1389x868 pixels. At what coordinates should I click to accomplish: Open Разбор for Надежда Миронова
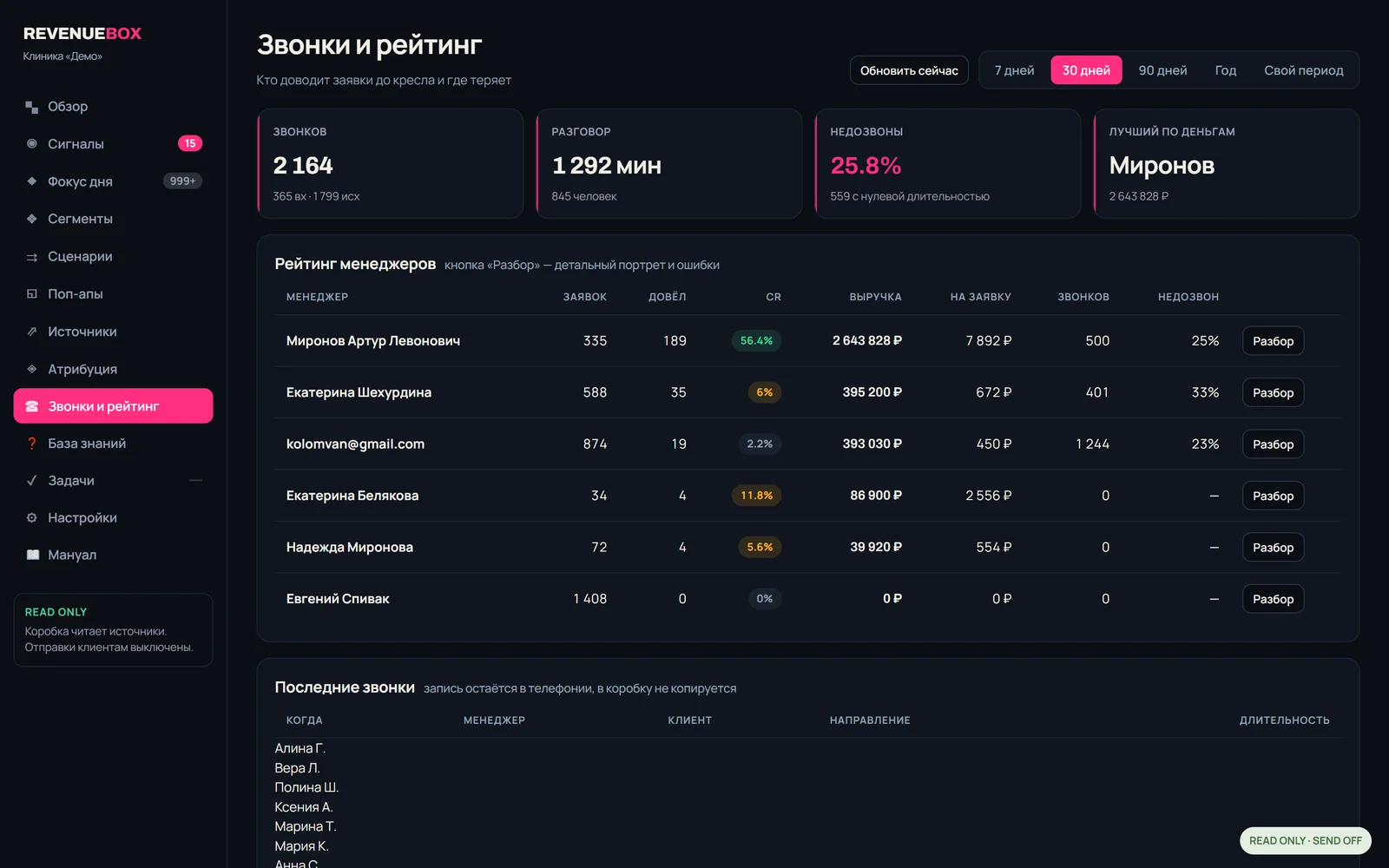pyautogui.click(x=1273, y=547)
